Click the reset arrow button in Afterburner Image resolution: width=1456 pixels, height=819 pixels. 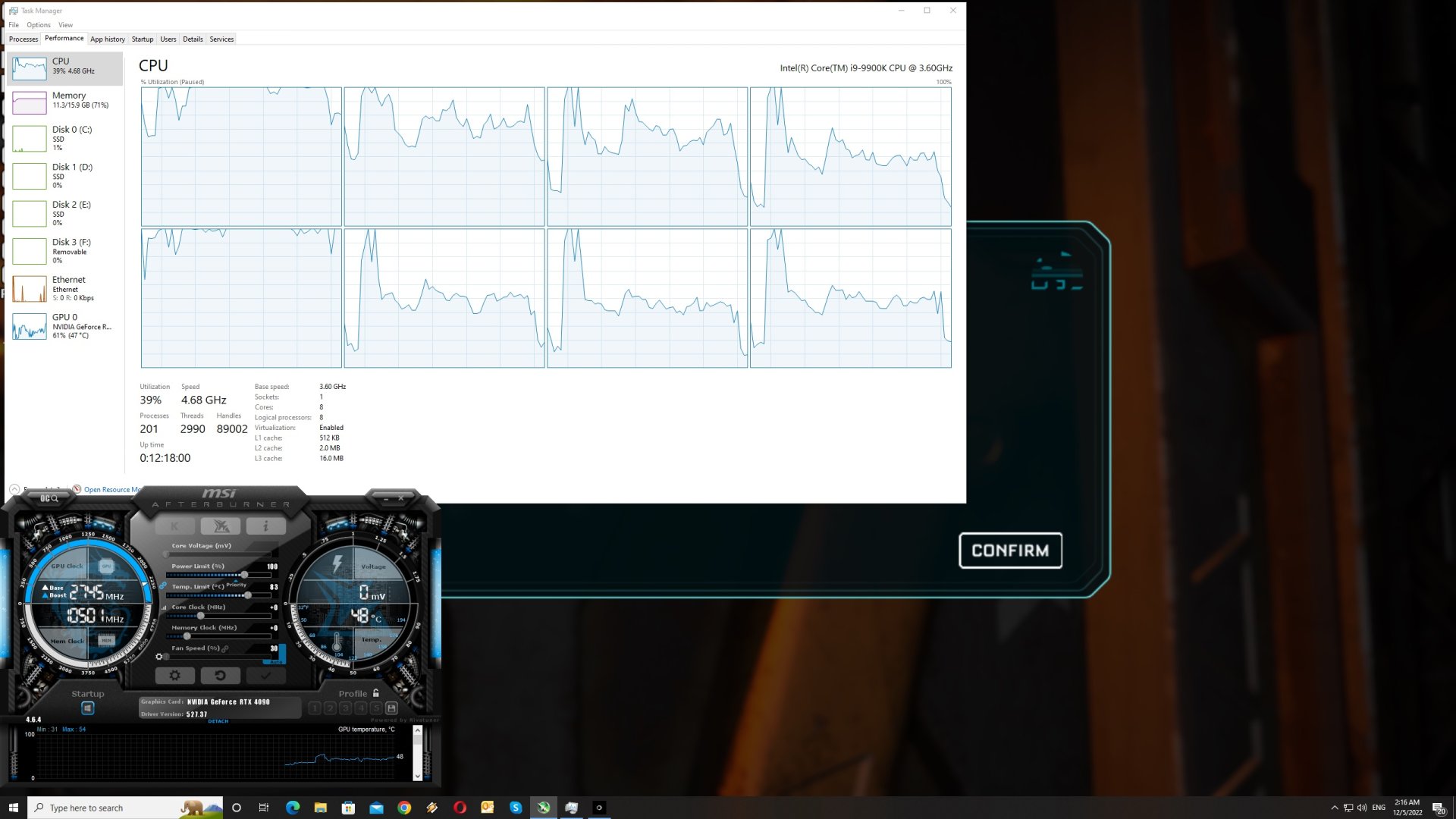point(220,676)
